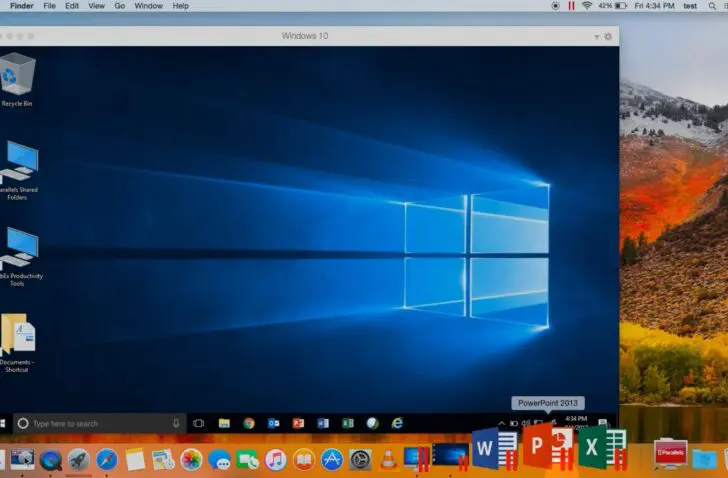Open Word 2013 in the Mac Dock

[495, 448]
